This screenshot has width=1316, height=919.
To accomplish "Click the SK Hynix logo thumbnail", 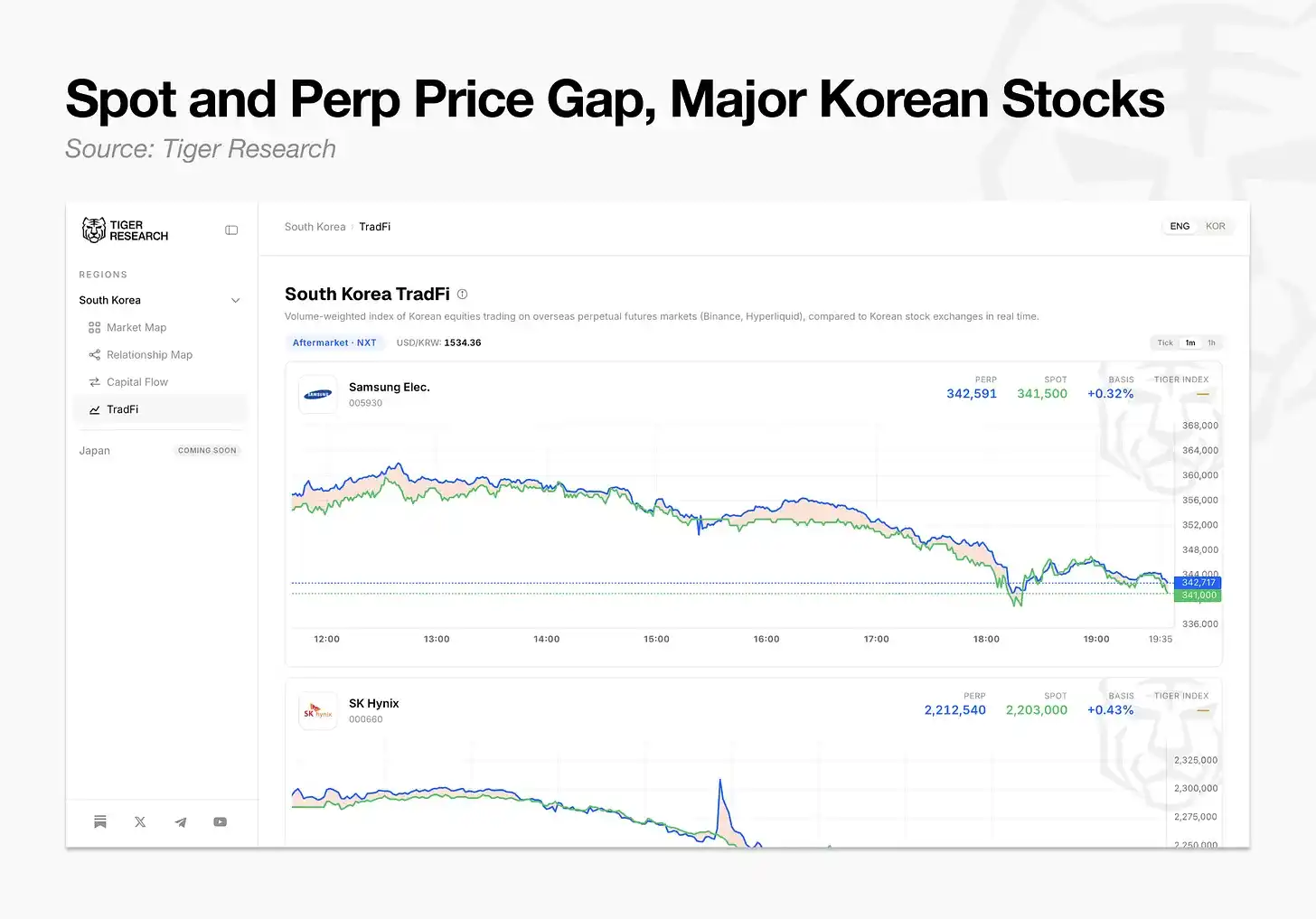I will click(318, 711).
